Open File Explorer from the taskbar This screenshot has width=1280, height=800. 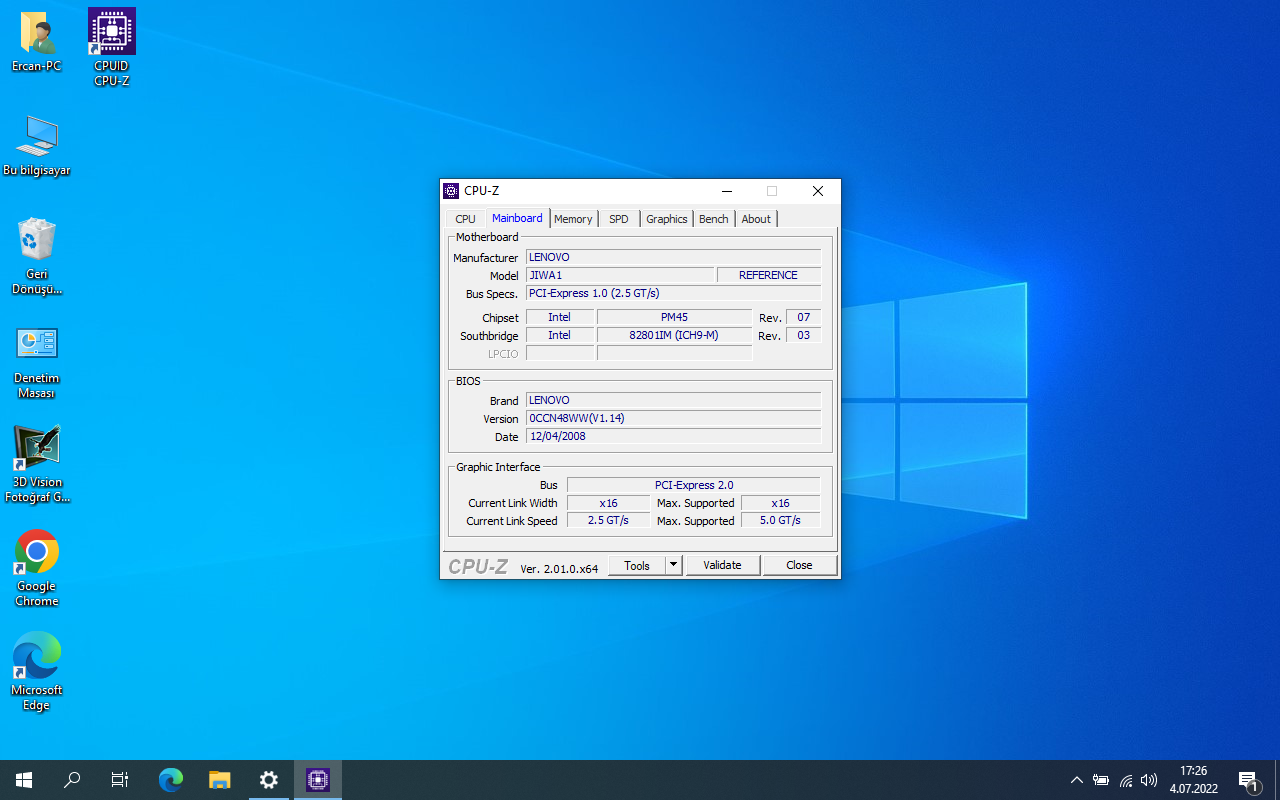pyautogui.click(x=220, y=780)
